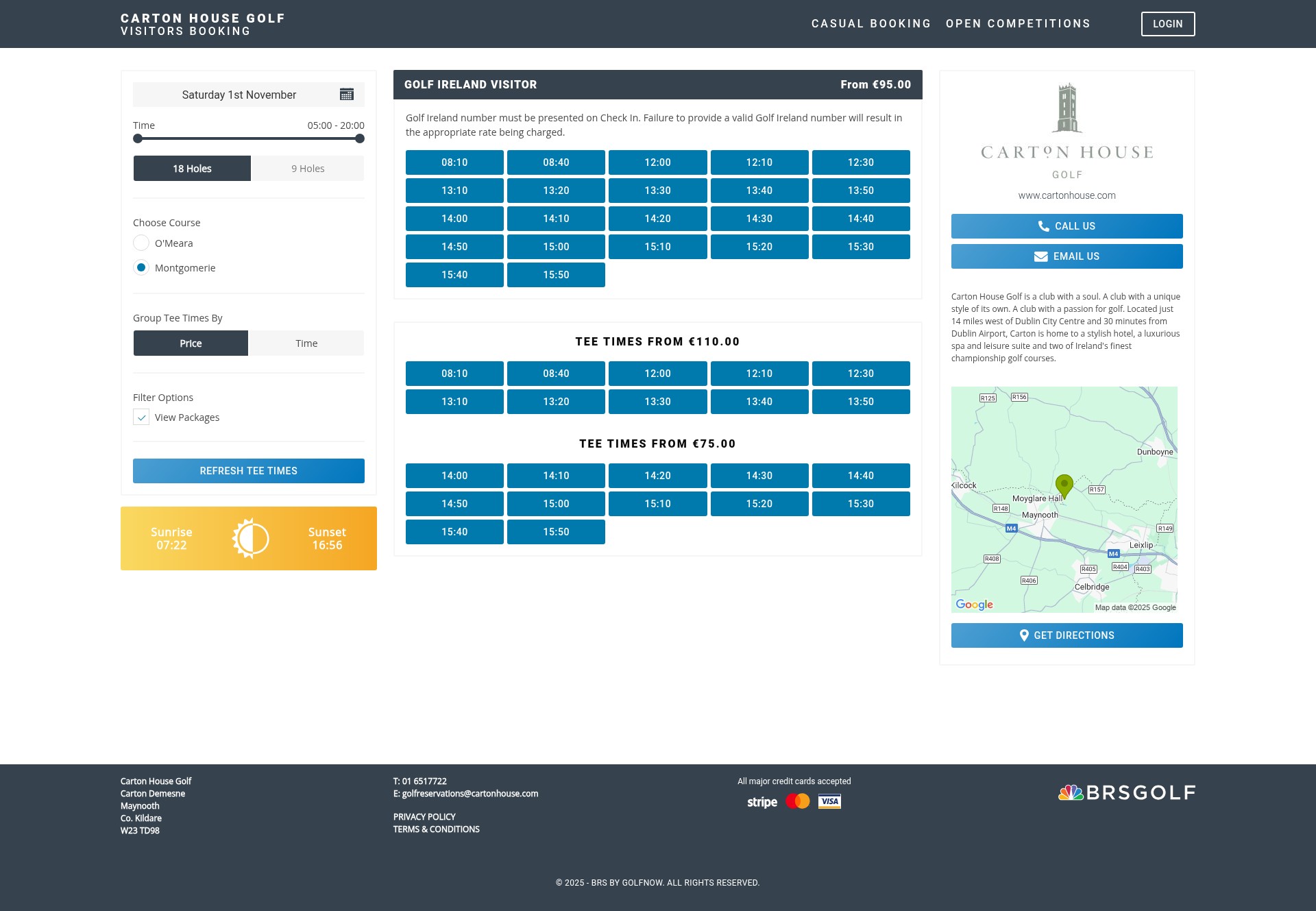Open the Privacy Policy link
Image resolution: width=1316 pixels, height=911 pixels.
pos(424,817)
